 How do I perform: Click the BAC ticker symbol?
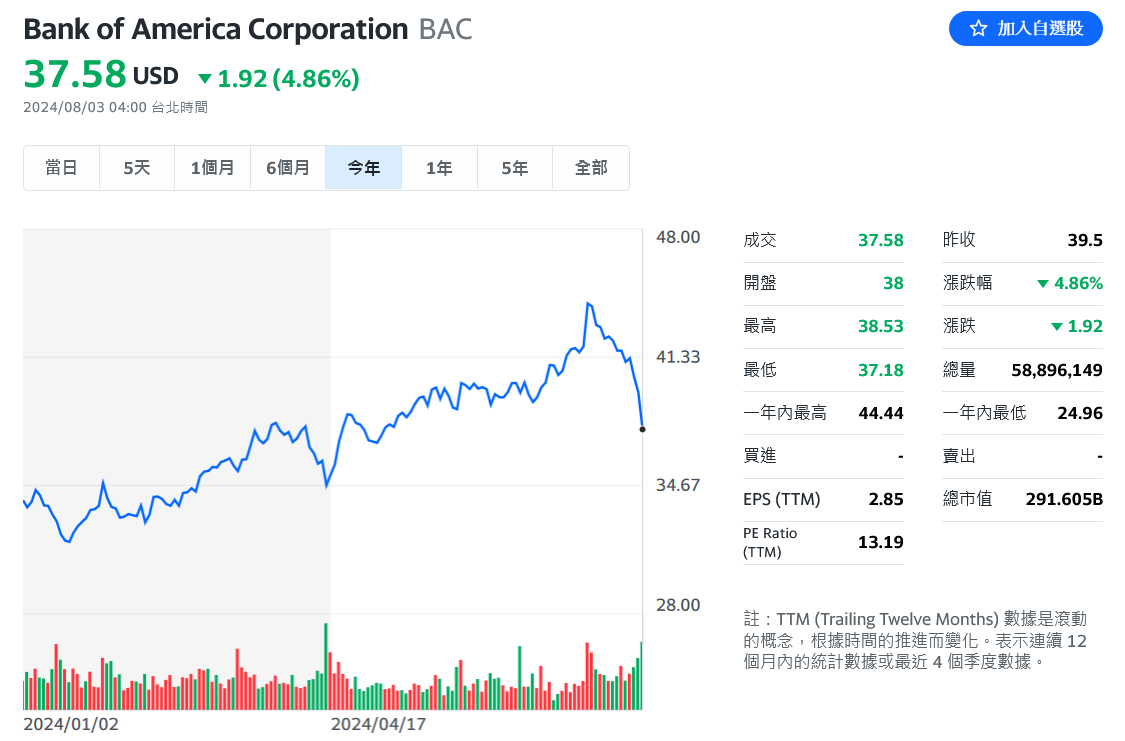[x=445, y=29]
